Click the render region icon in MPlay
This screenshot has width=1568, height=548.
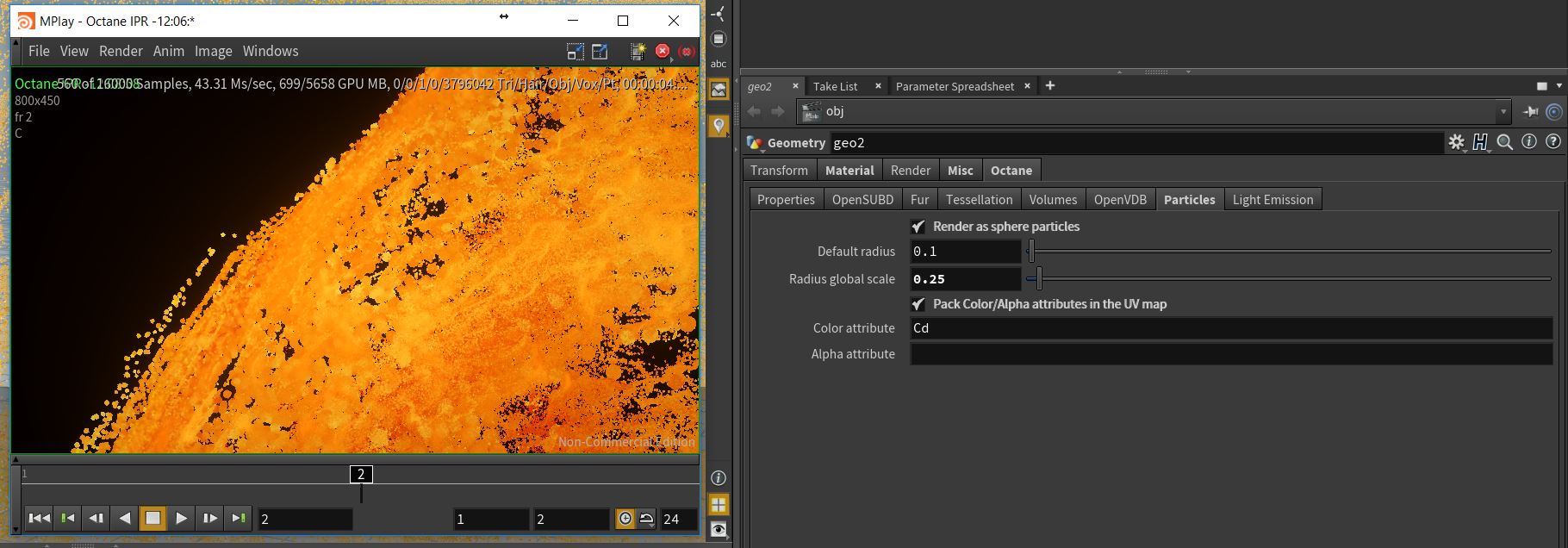(x=575, y=52)
